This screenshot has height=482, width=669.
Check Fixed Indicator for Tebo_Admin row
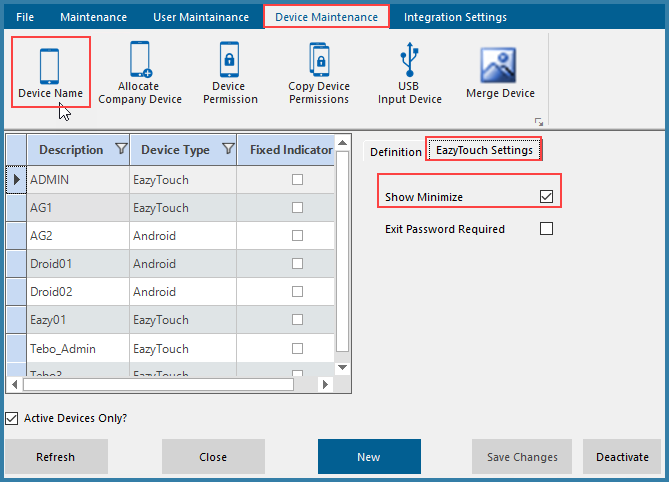click(x=297, y=349)
